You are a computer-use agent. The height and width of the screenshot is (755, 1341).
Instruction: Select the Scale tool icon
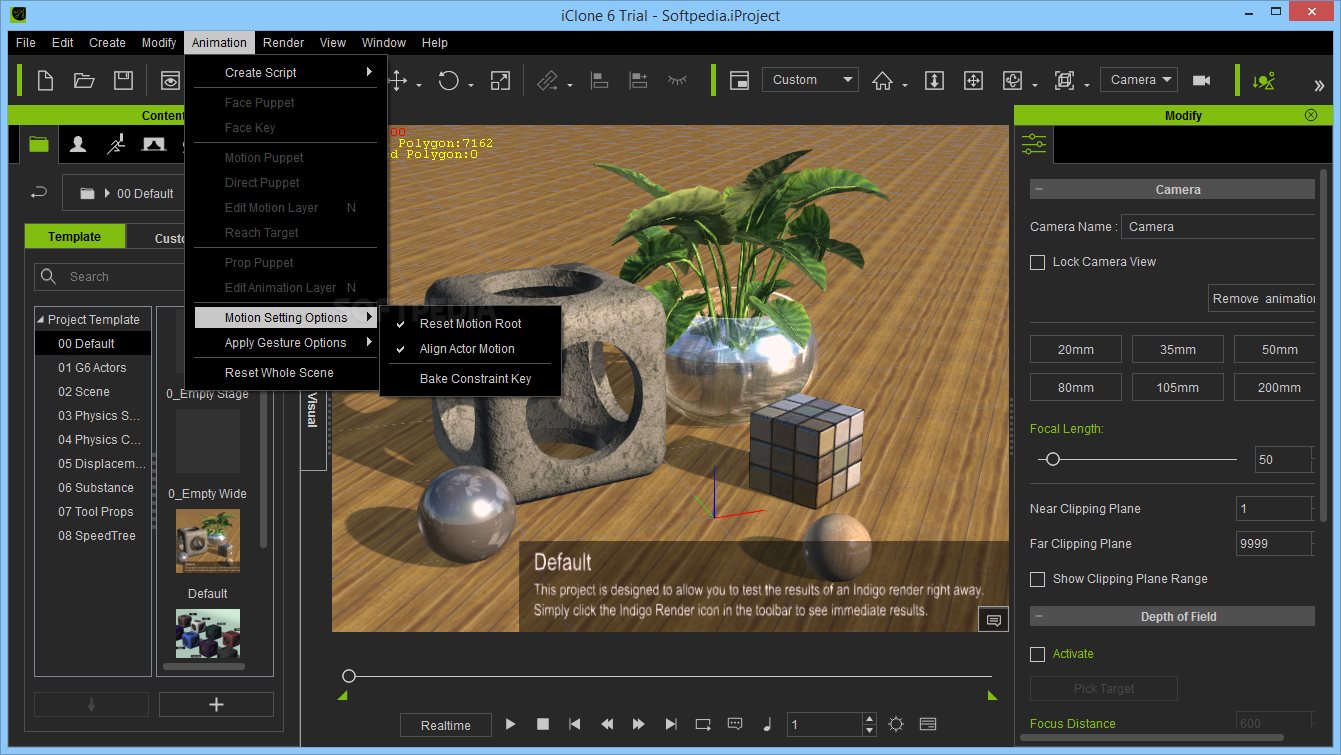tap(500, 81)
